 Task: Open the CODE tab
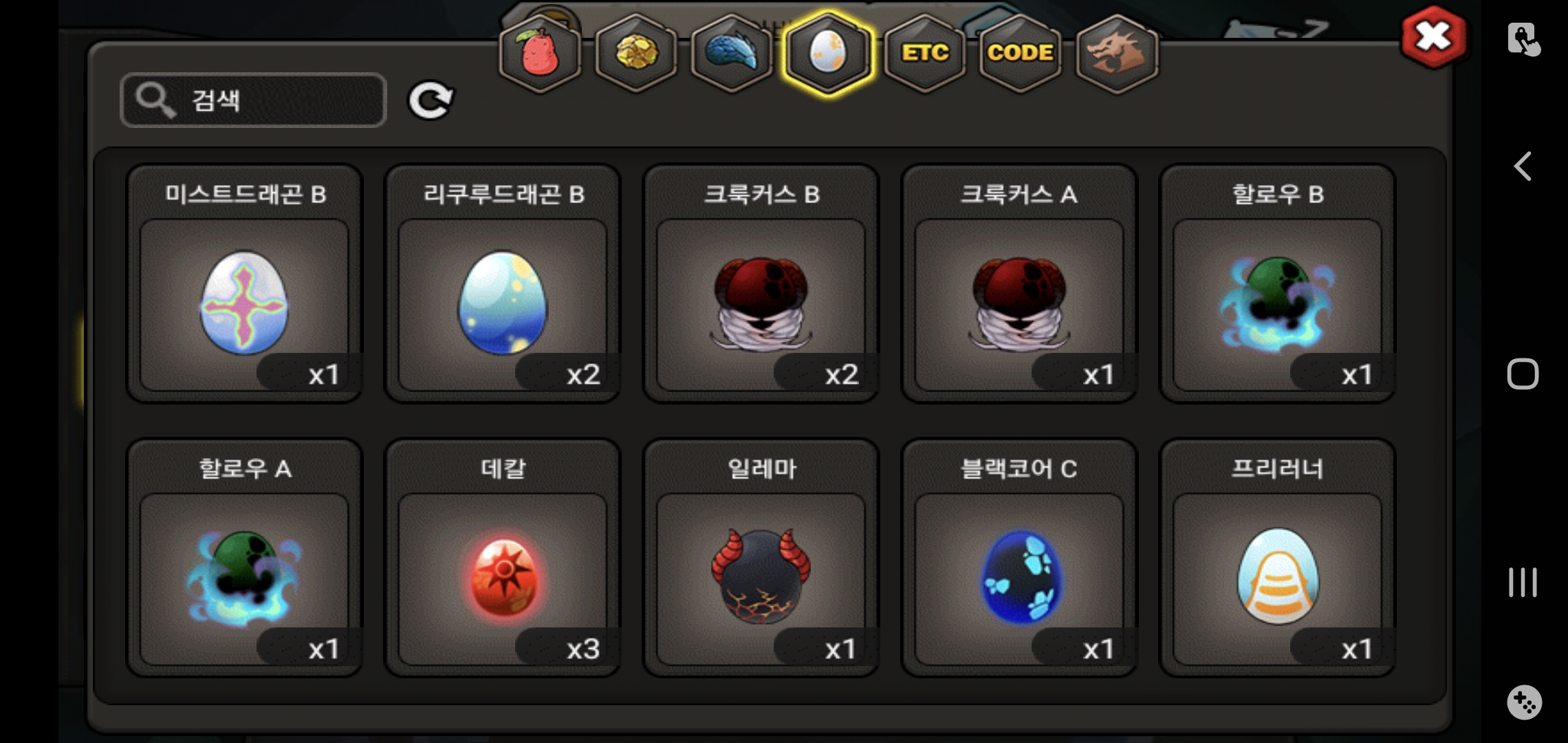1021,53
